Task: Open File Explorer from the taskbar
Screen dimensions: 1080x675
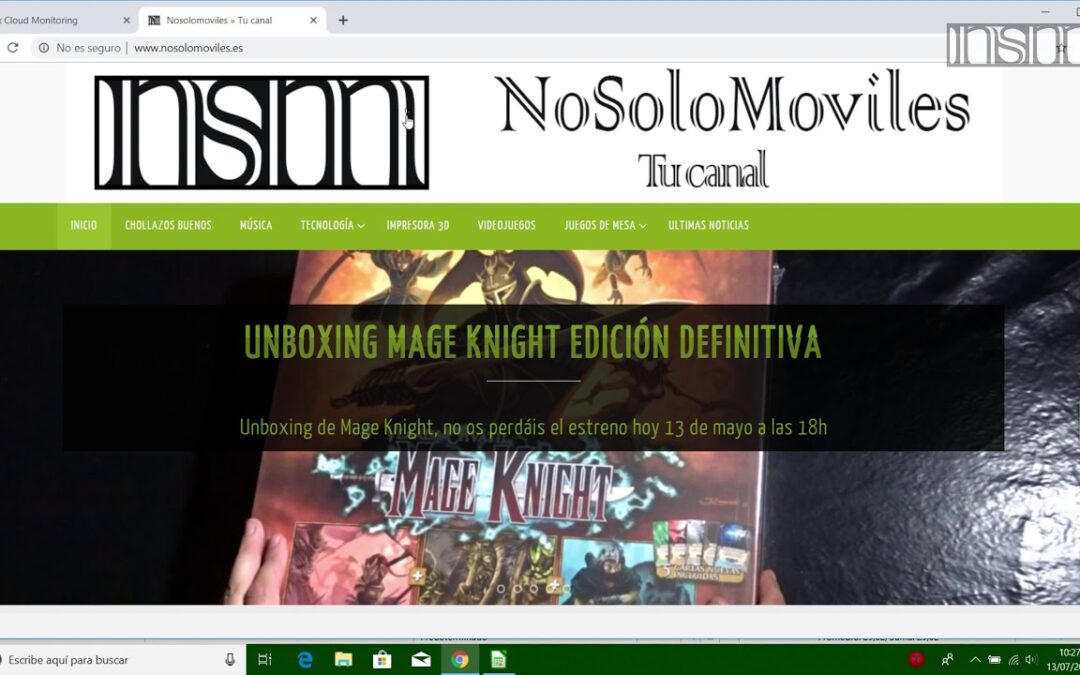Action: pyautogui.click(x=343, y=660)
